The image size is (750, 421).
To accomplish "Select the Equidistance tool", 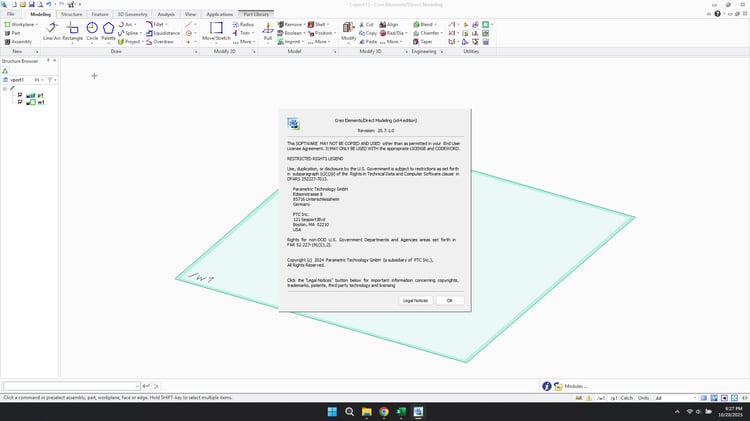I will [163, 33].
